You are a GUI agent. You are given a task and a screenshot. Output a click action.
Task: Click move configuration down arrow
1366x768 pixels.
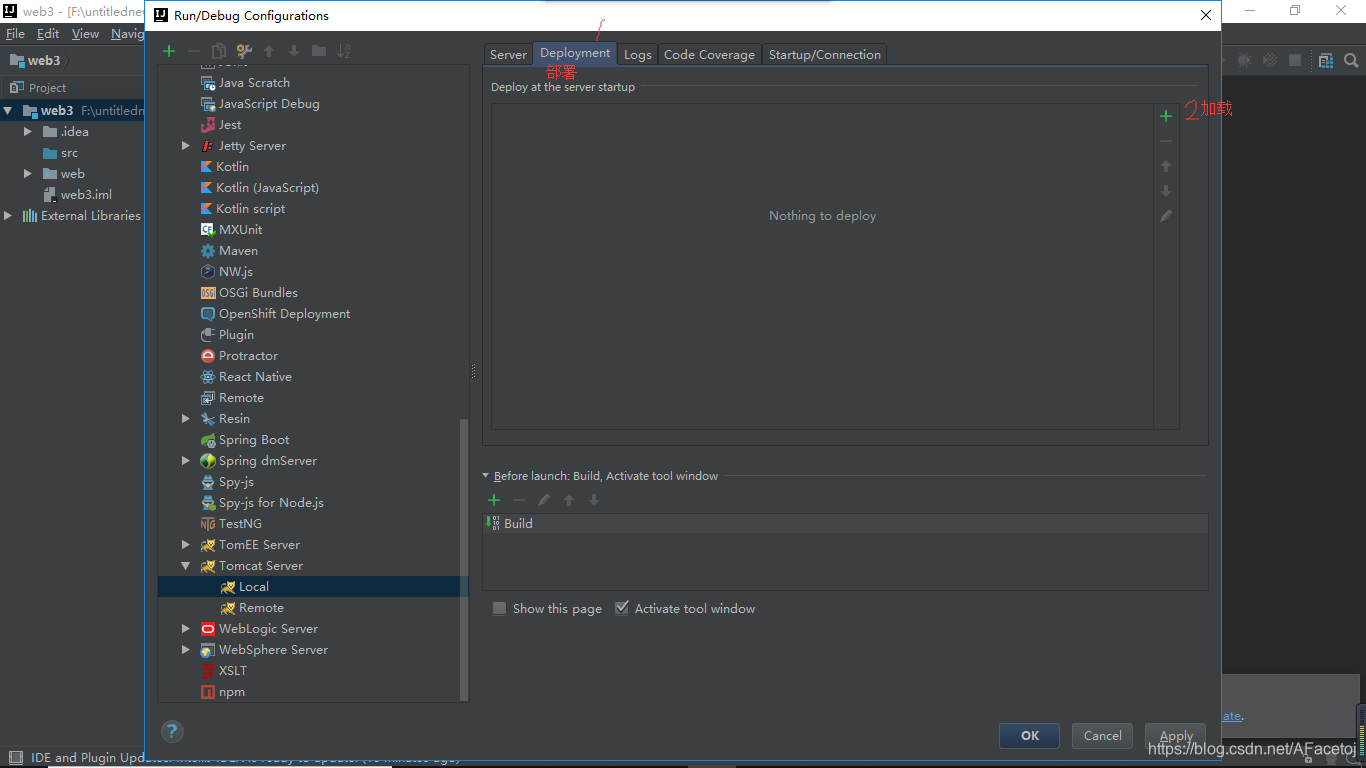(x=294, y=51)
